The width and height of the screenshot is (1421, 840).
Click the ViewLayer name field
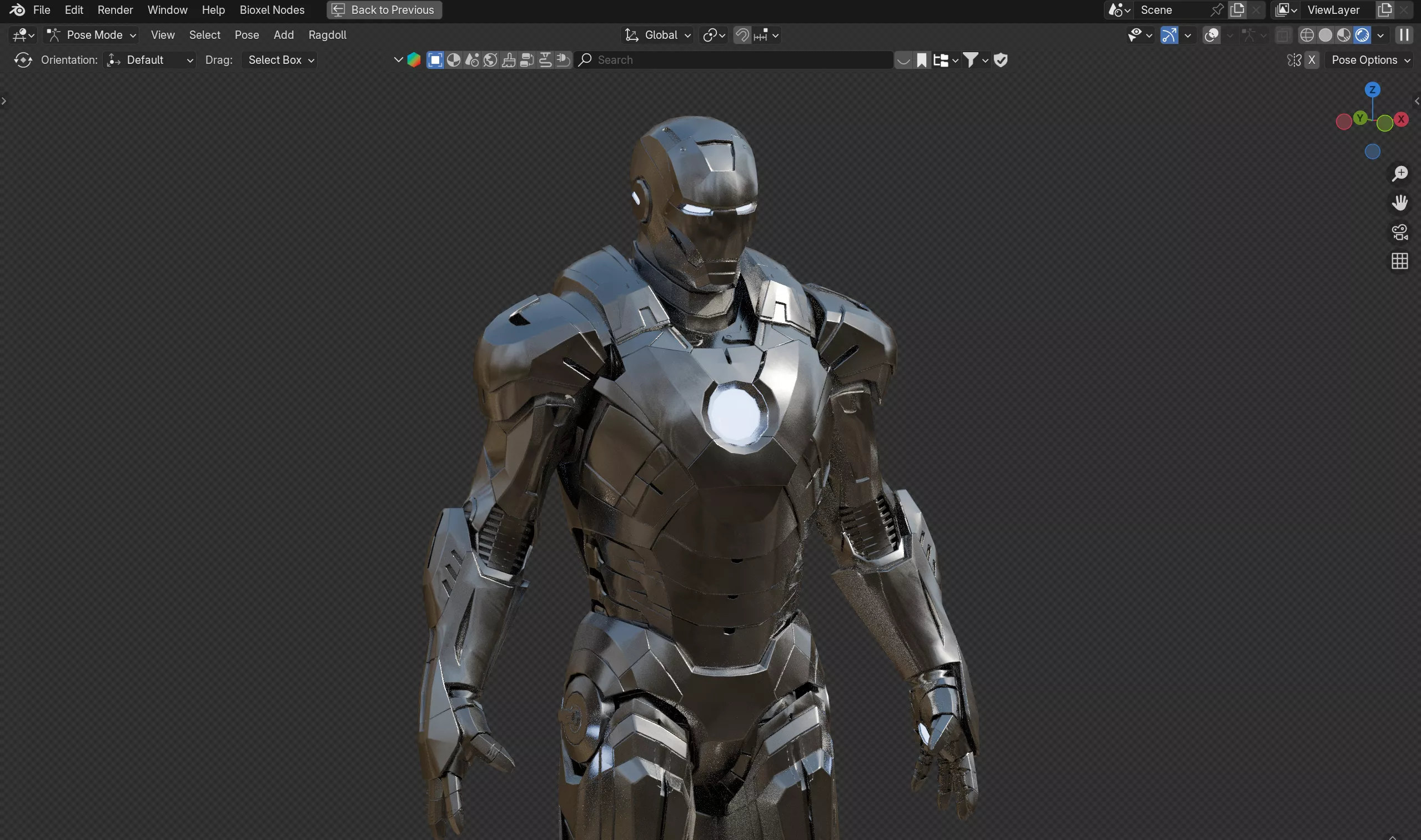tap(1338, 9)
